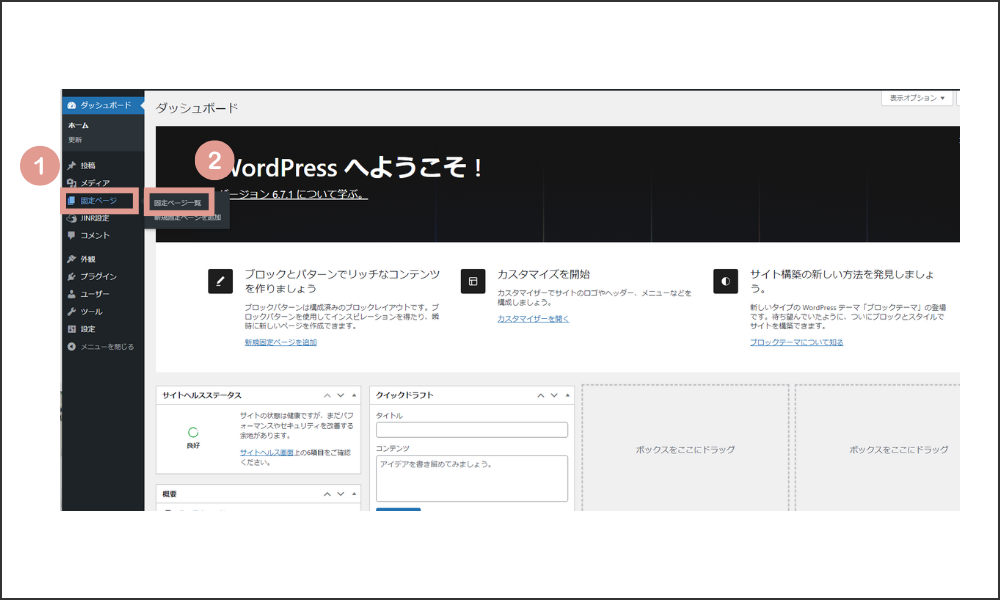Image resolution: width=1000 pixels, height=600 pixels.
Task: Move サイトヘルスステータス widget down
Action: click(341, 395)
